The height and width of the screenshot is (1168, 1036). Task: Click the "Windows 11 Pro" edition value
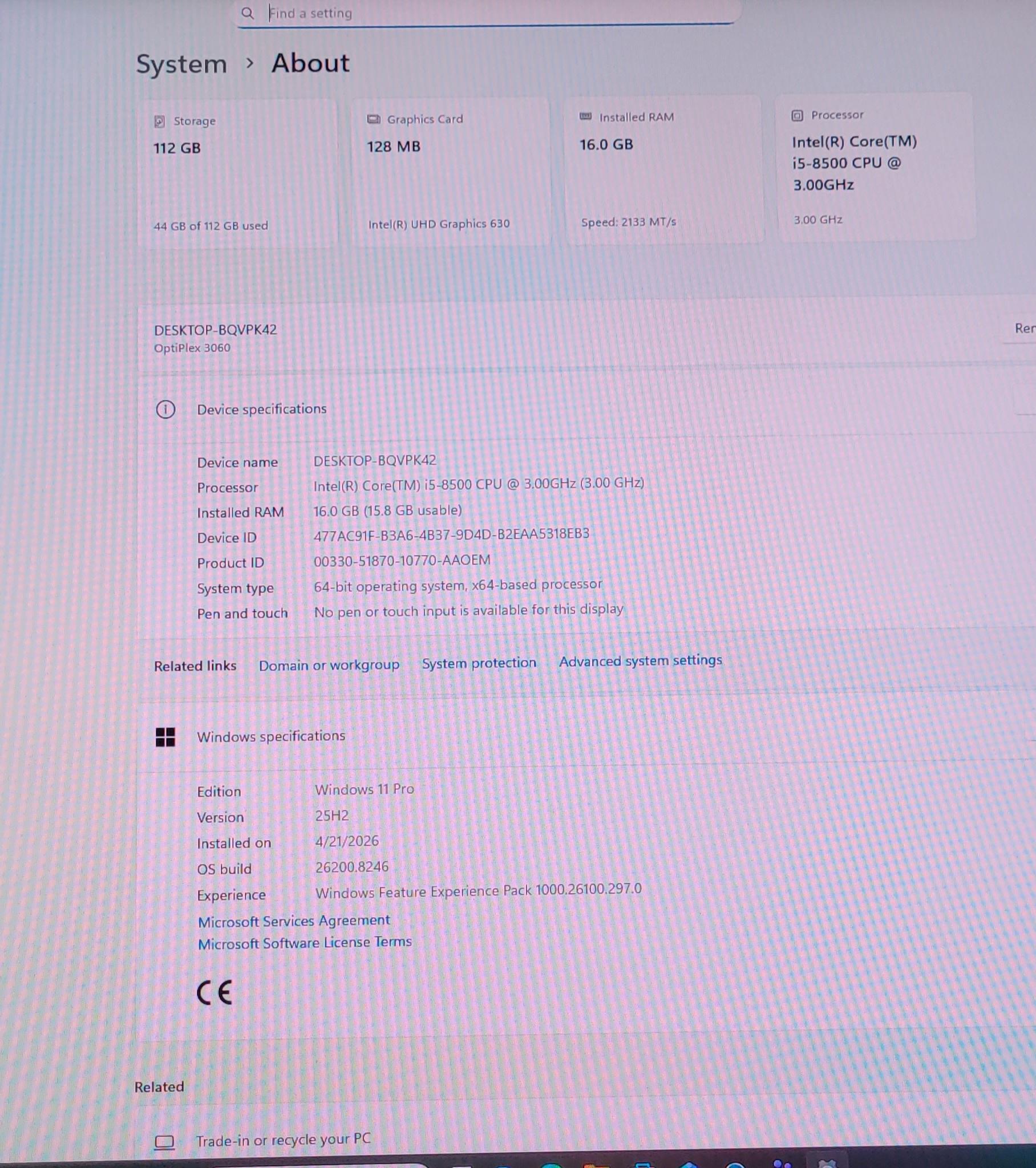[x=364, y=789]
